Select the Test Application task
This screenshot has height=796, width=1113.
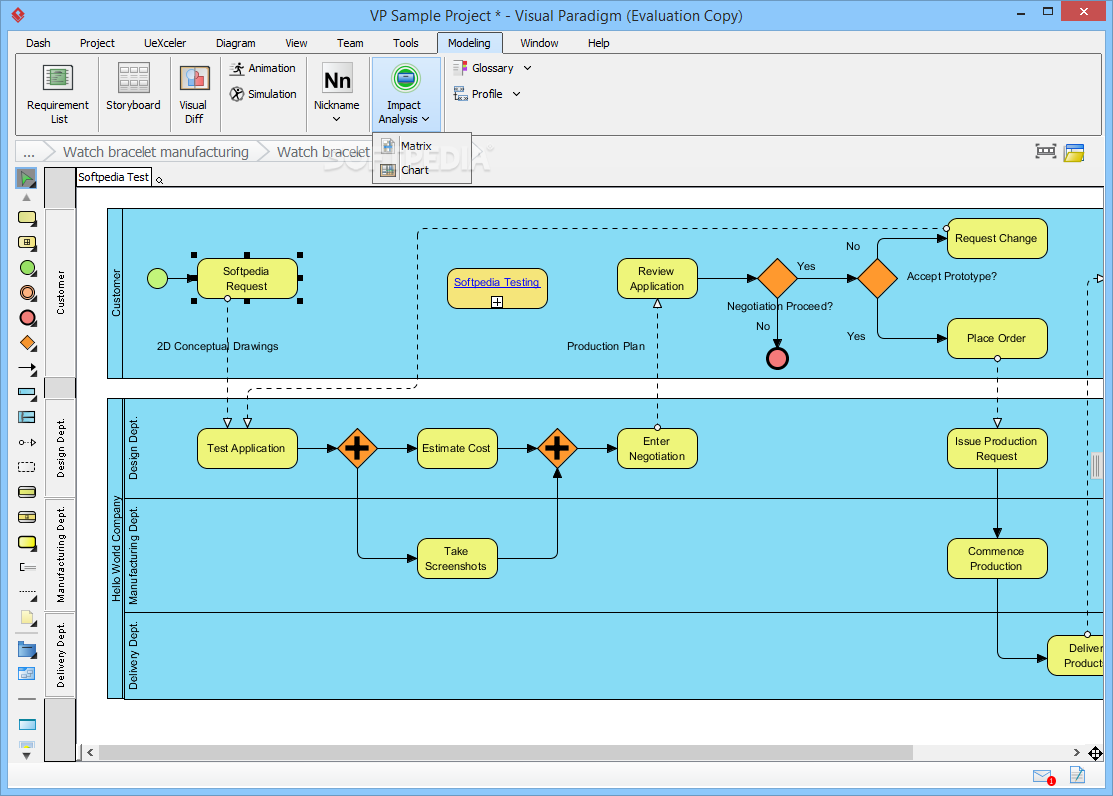(x=246, y=448)
